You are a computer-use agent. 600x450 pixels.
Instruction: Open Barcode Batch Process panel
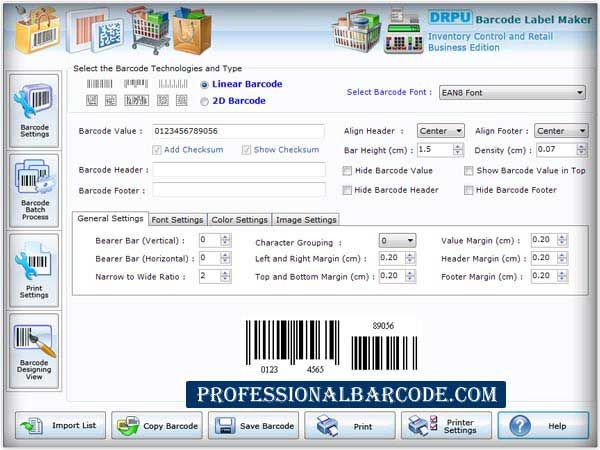pos(34,191)
